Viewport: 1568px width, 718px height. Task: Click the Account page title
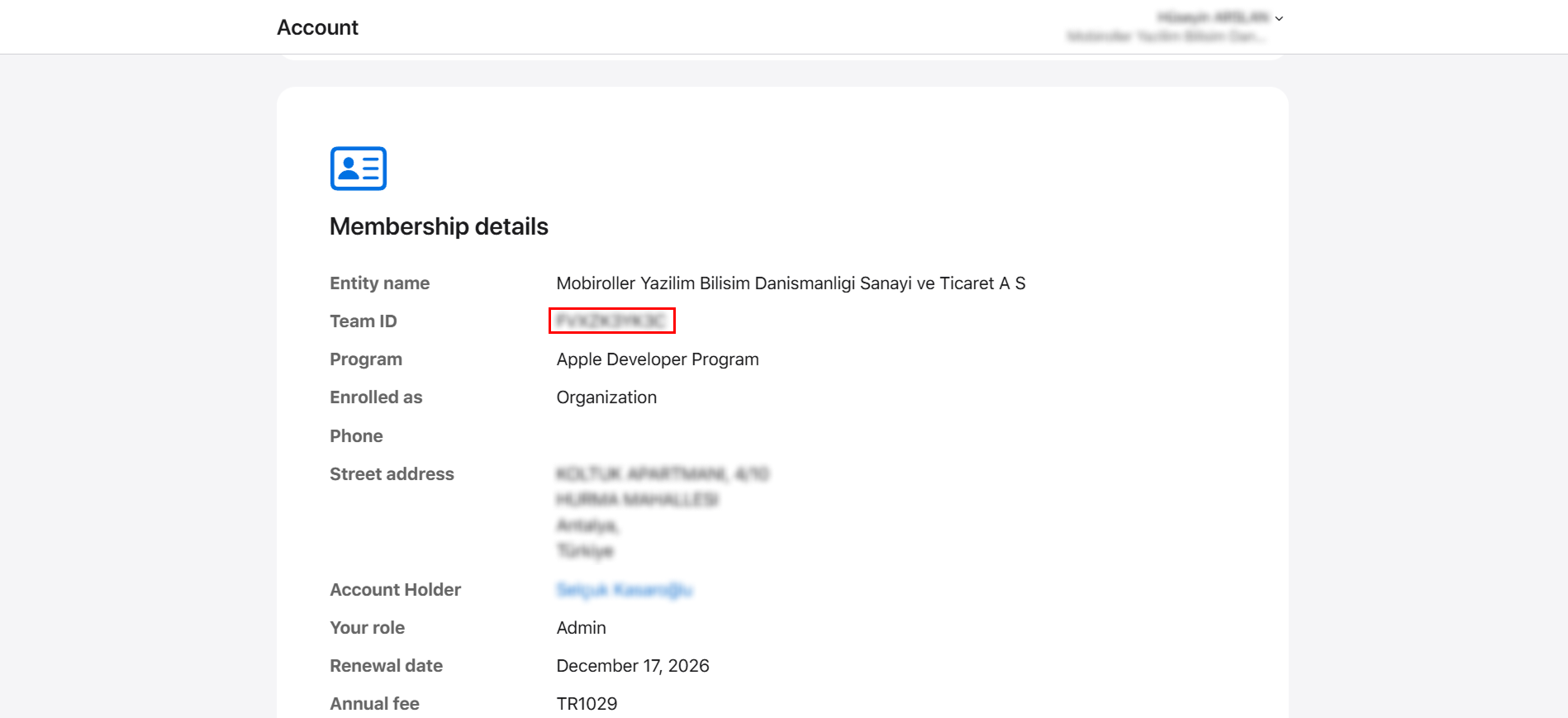pos(317,27)
